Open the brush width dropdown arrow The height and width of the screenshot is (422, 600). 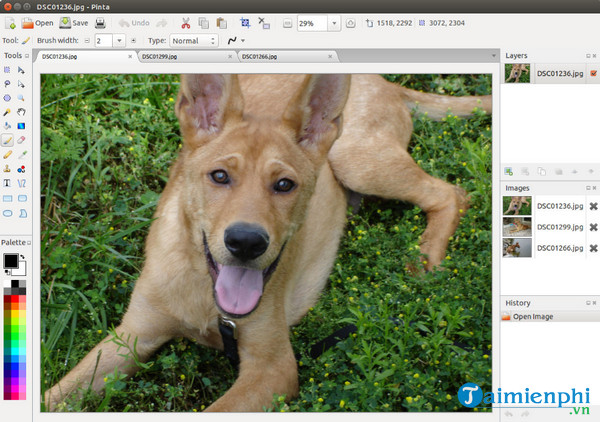coord(119,41)
